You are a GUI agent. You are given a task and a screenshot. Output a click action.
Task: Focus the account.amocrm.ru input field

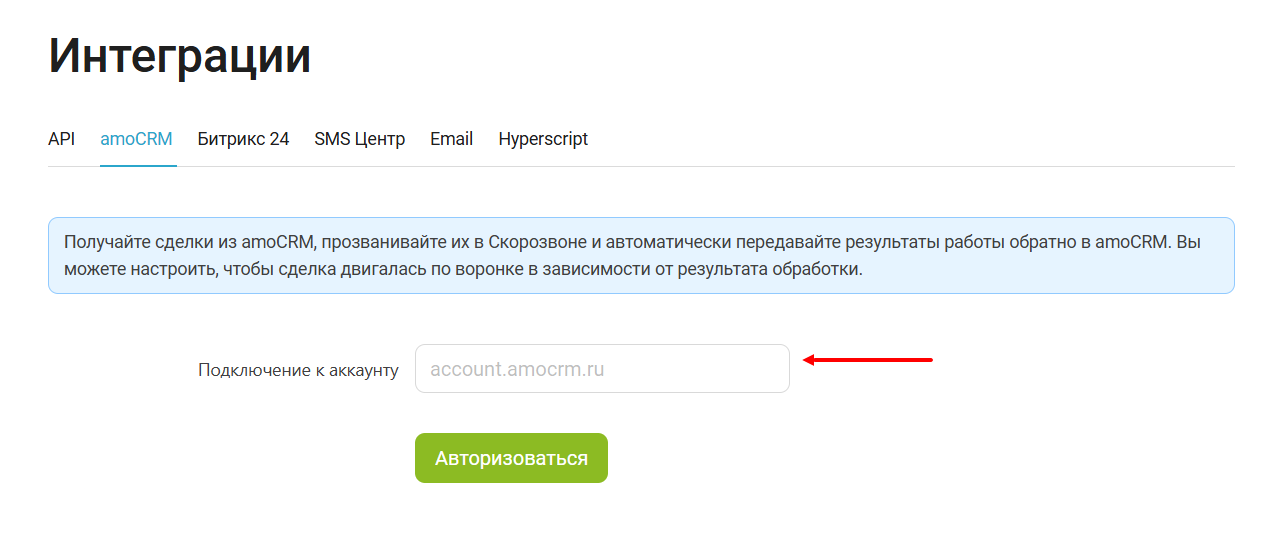601,369
